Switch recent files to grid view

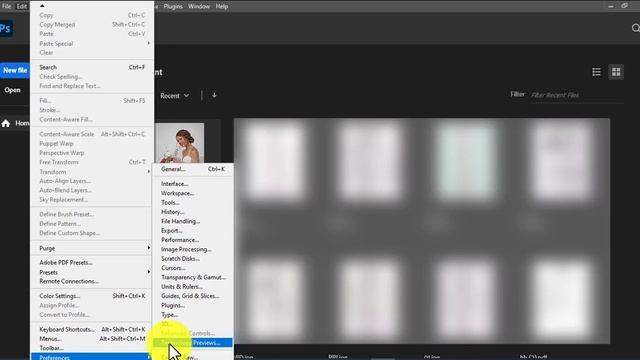616,72
